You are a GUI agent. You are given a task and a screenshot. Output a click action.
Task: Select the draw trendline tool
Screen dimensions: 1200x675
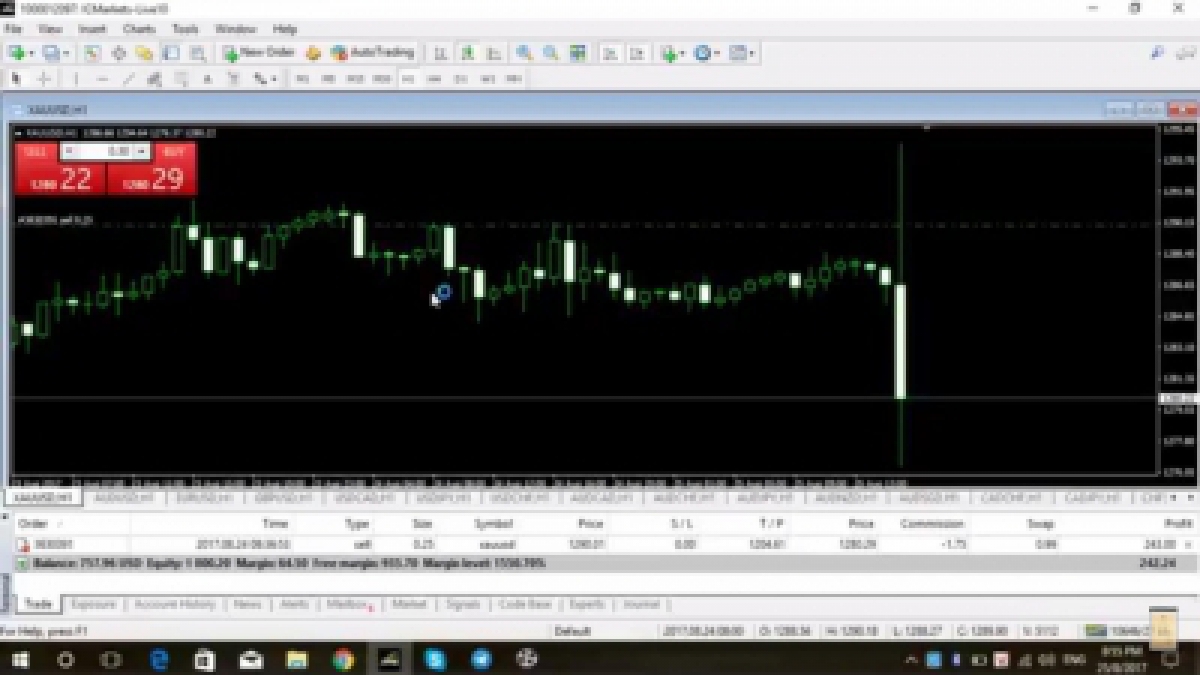[128, 78]
